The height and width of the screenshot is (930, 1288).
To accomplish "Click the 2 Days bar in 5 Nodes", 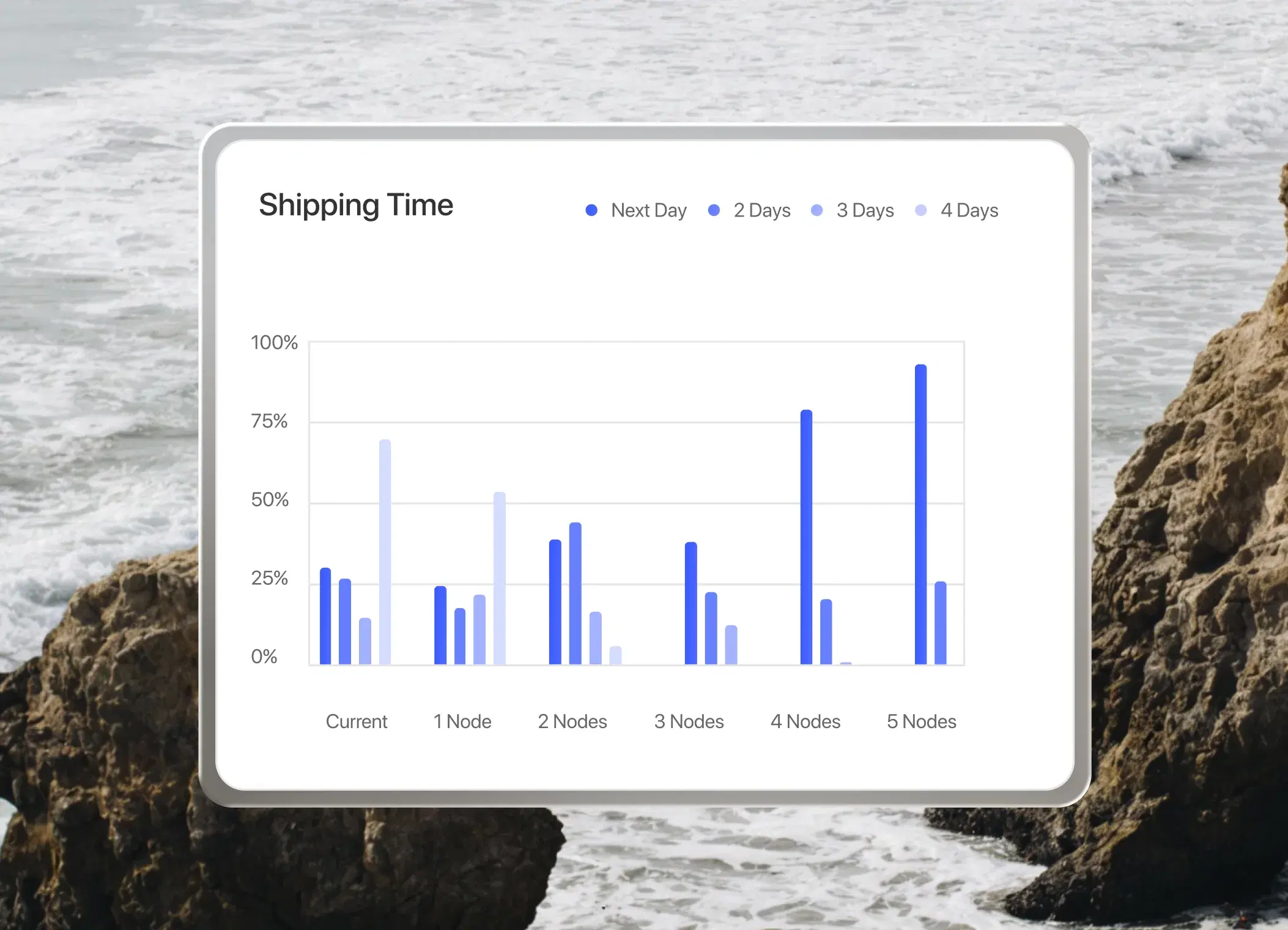I will [941, 623].
